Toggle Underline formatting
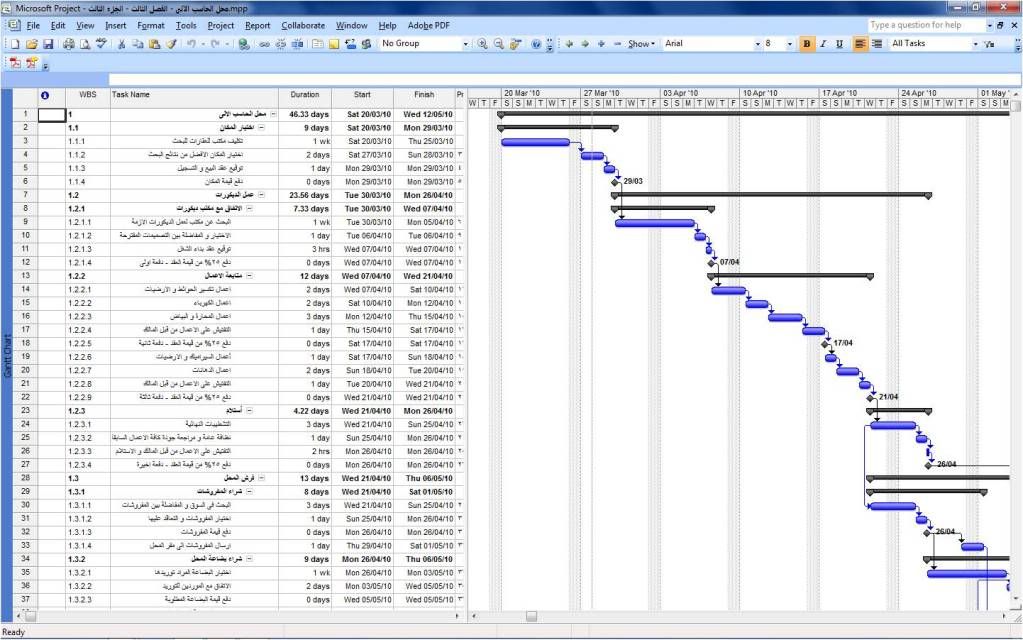 pyautogui.click(x=840, y=44)
